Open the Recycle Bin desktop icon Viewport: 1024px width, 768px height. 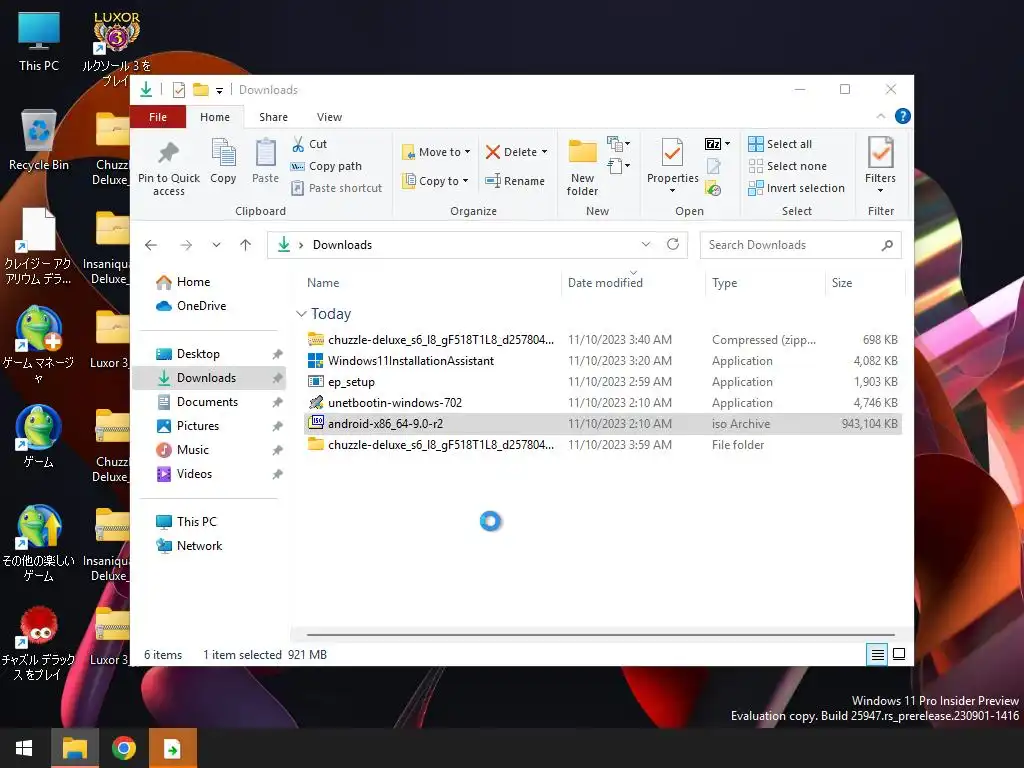tap(39, 141)
